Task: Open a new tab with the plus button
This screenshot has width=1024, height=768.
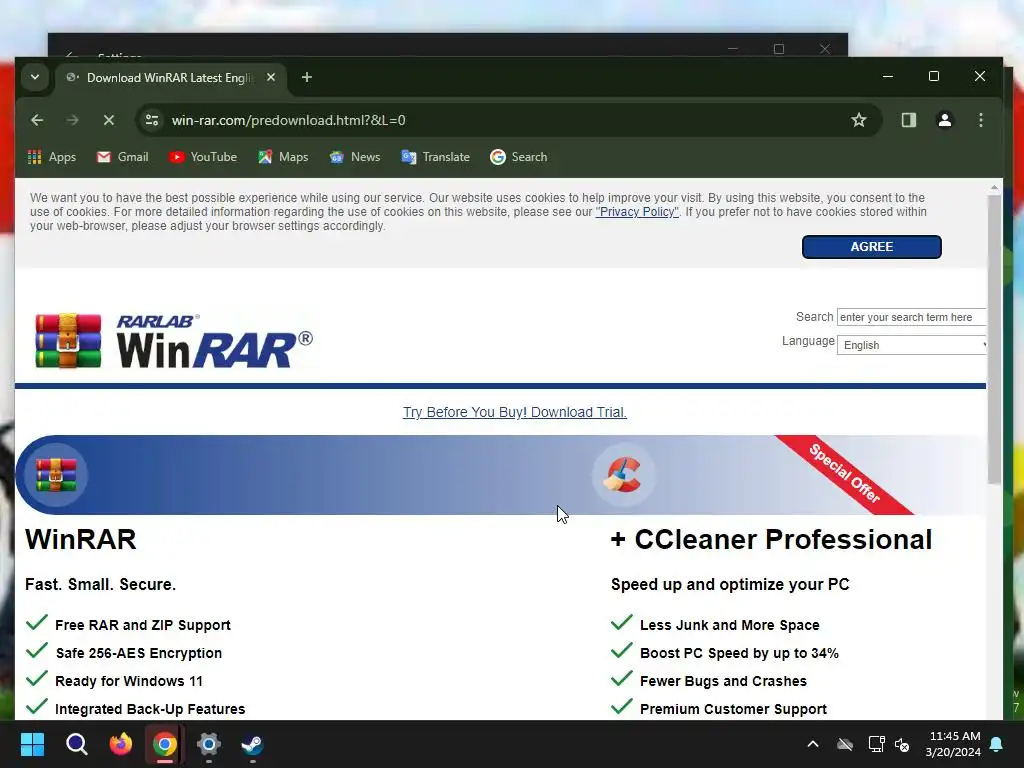Action: point(306,78)
